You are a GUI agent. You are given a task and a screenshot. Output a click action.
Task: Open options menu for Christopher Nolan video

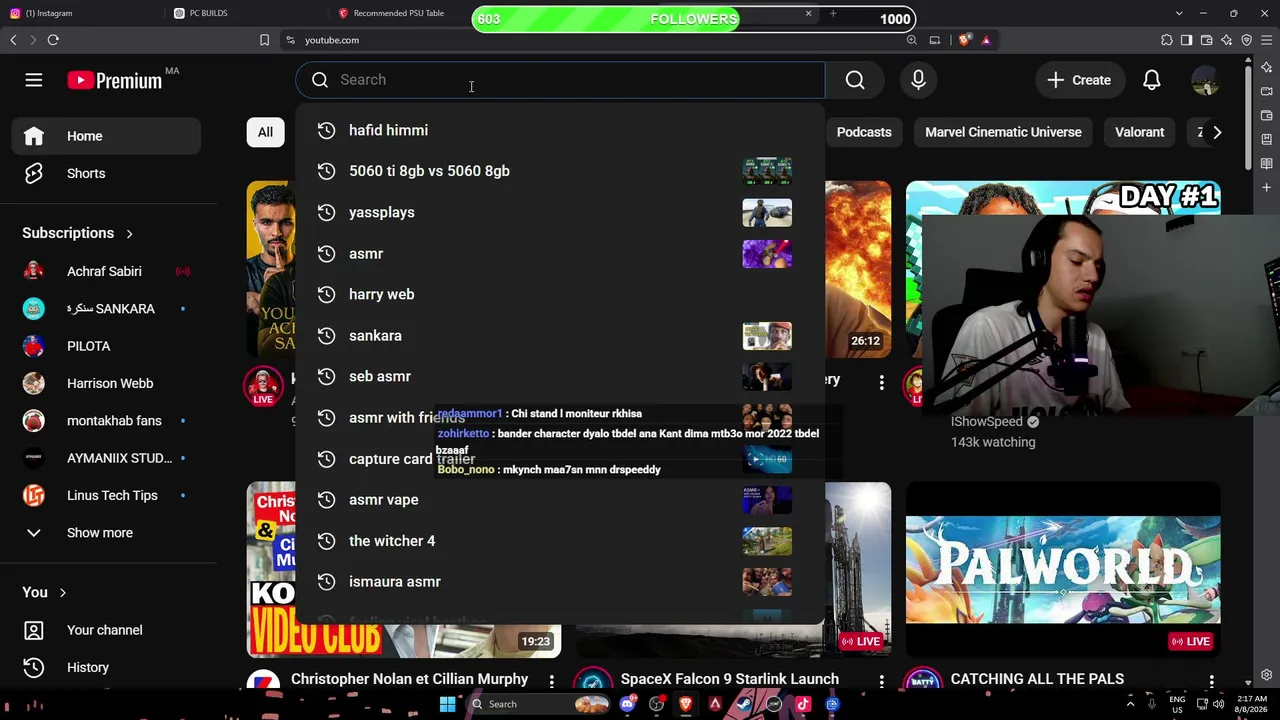click(x=551, y=681)
